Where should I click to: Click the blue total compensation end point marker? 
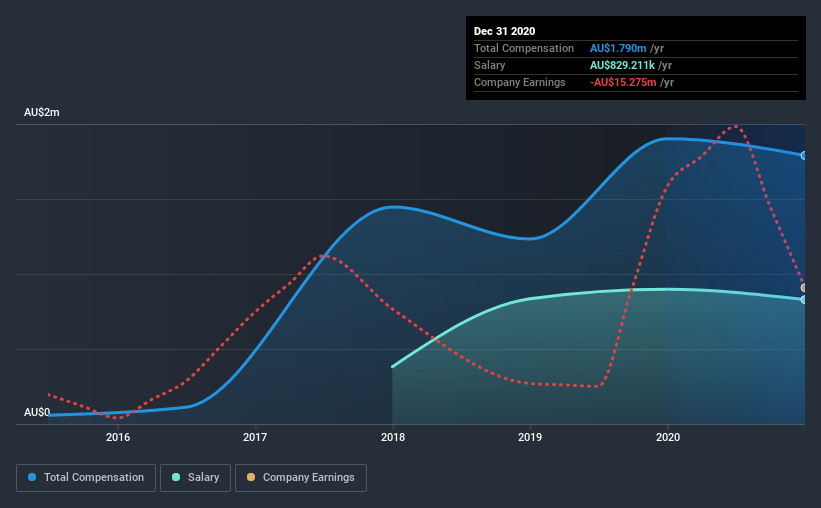click(x=804, y=156)
